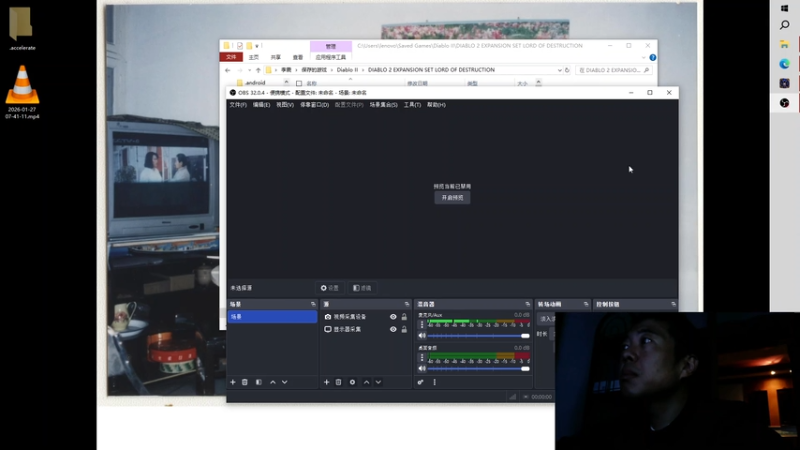Open OBS 编辑(E) menu
This screenshot has height=450, width=800.
coord(261,105)
